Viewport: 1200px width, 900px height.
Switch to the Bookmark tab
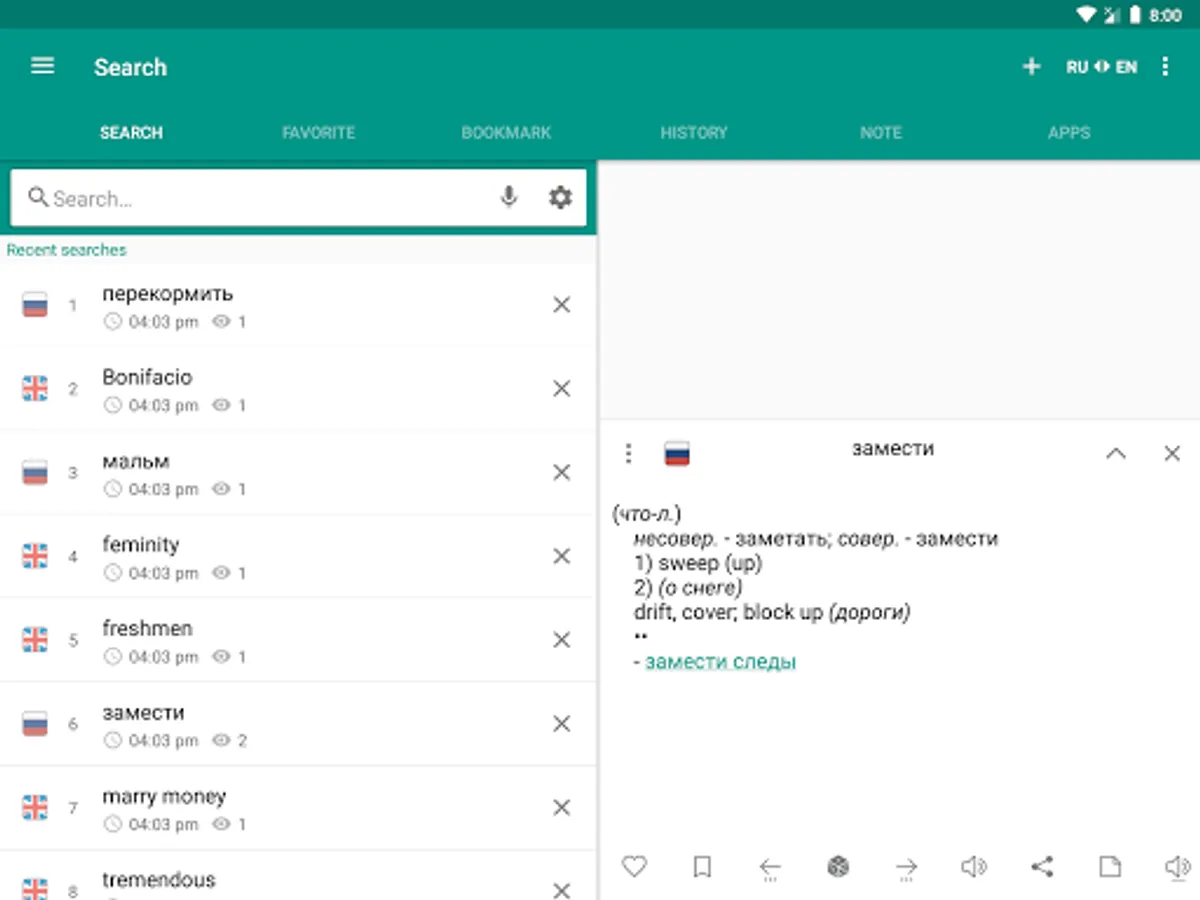pos(506,132)
